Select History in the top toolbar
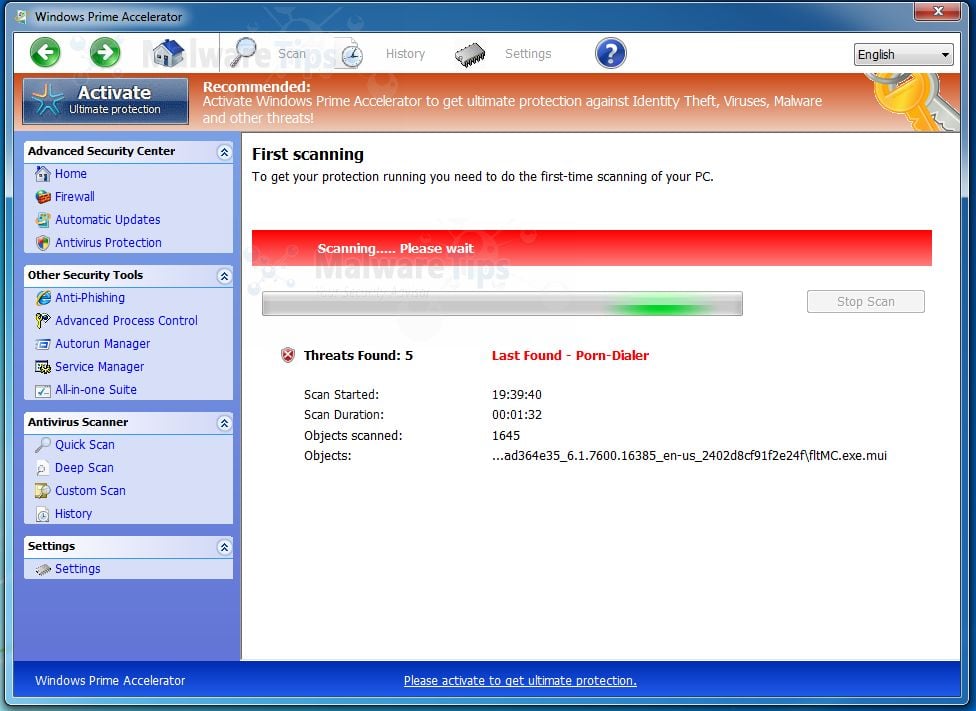 click(405, 54)
